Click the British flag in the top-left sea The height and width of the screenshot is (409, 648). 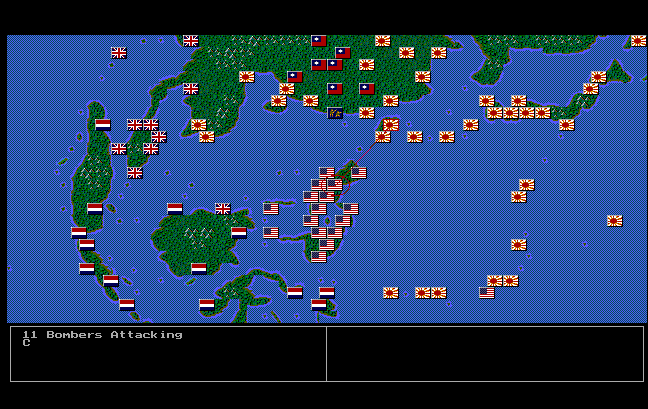[x=119, y=53]
